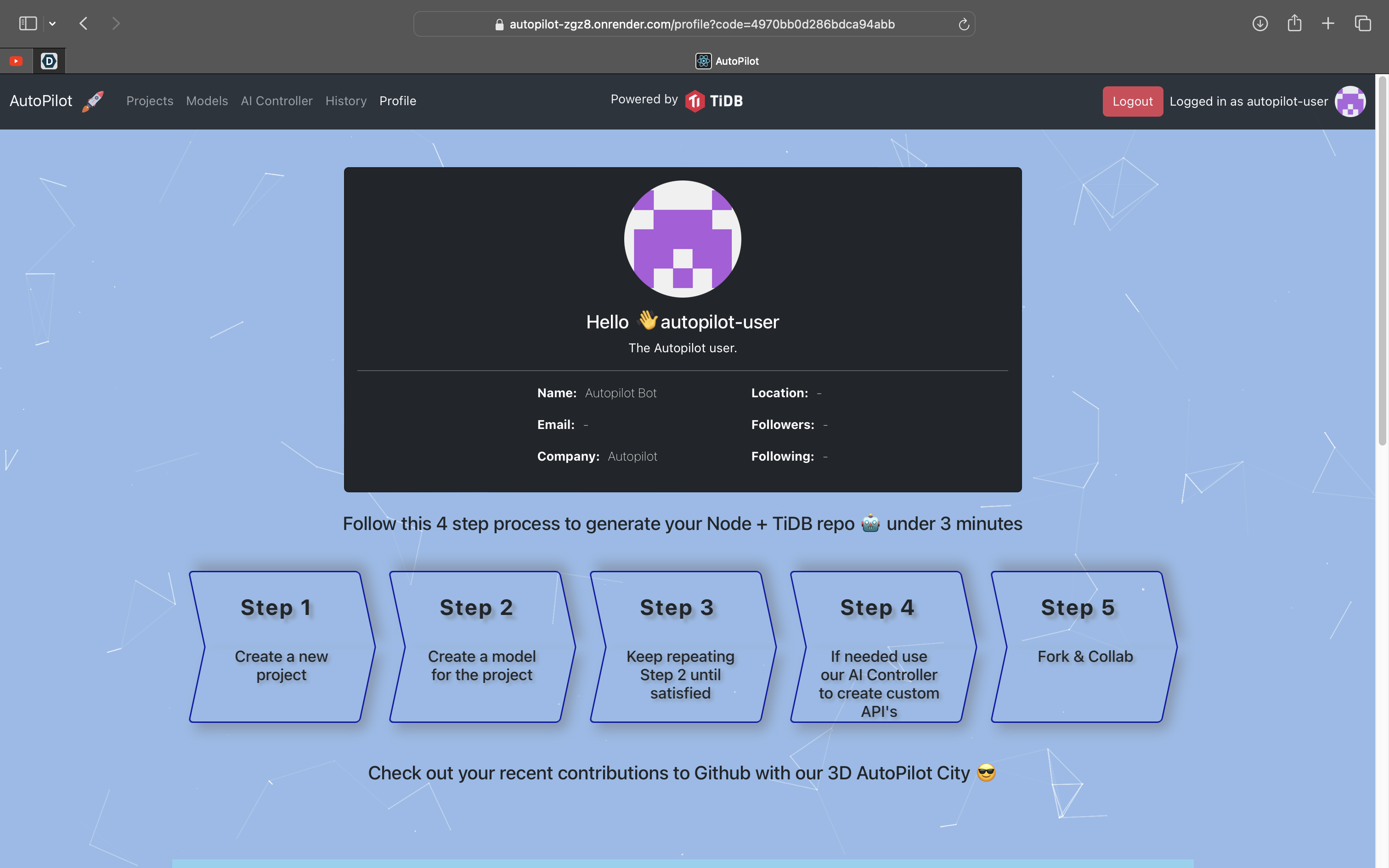Go back using the back arrow
Screen dimensions: 1389x868
(84, 23)
